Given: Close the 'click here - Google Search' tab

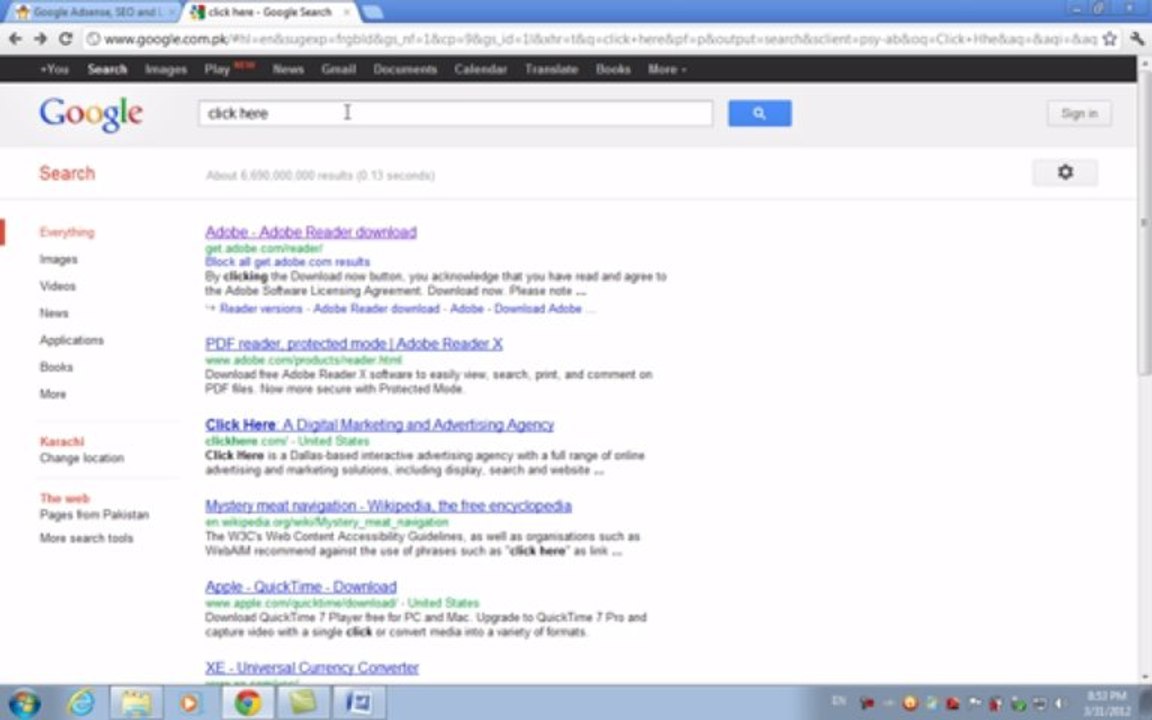Looking at the screenshot, I should (347, 12).
